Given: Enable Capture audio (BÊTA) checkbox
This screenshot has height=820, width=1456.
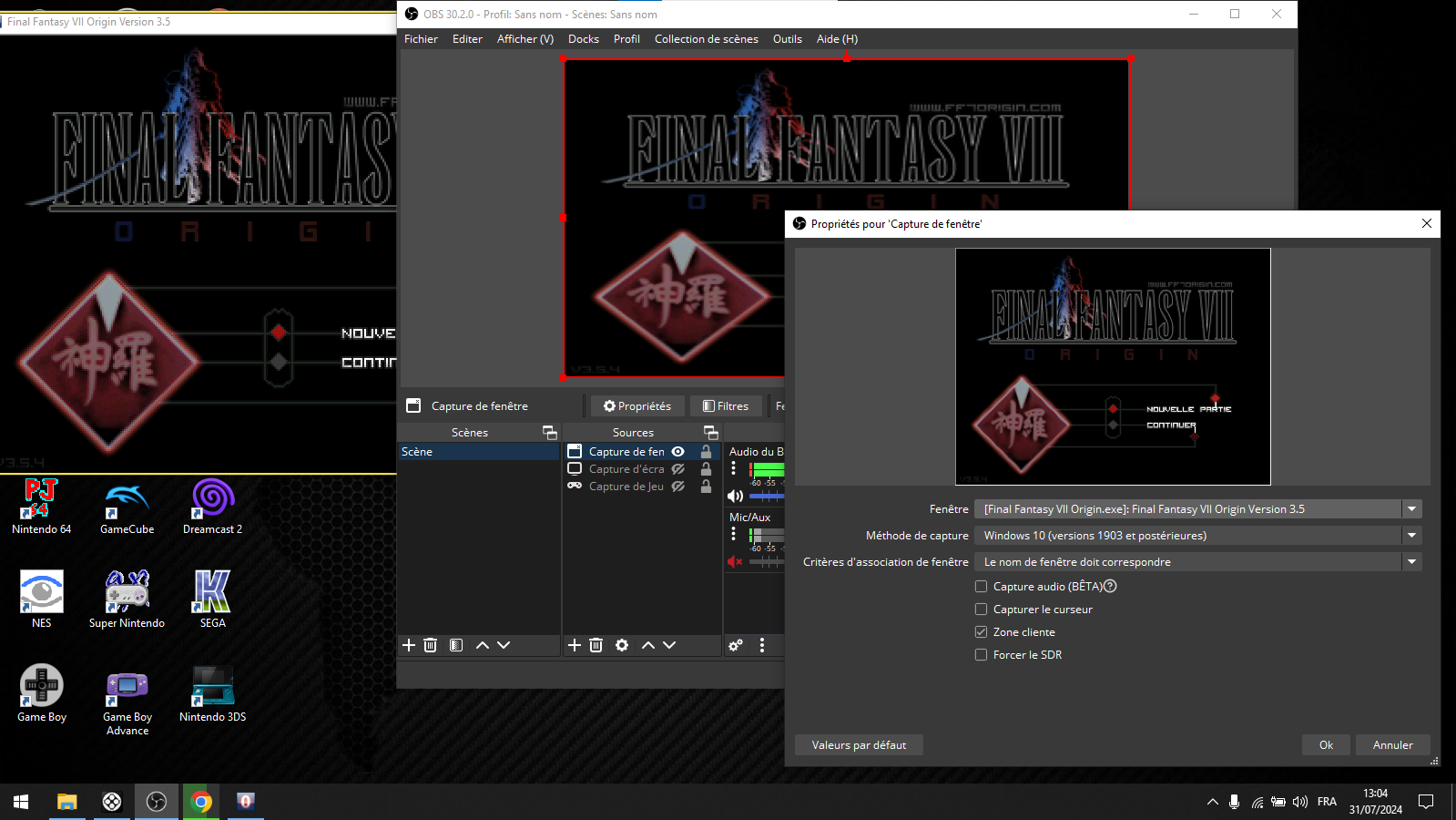Looking at the screenshot, I should point(981,586).
